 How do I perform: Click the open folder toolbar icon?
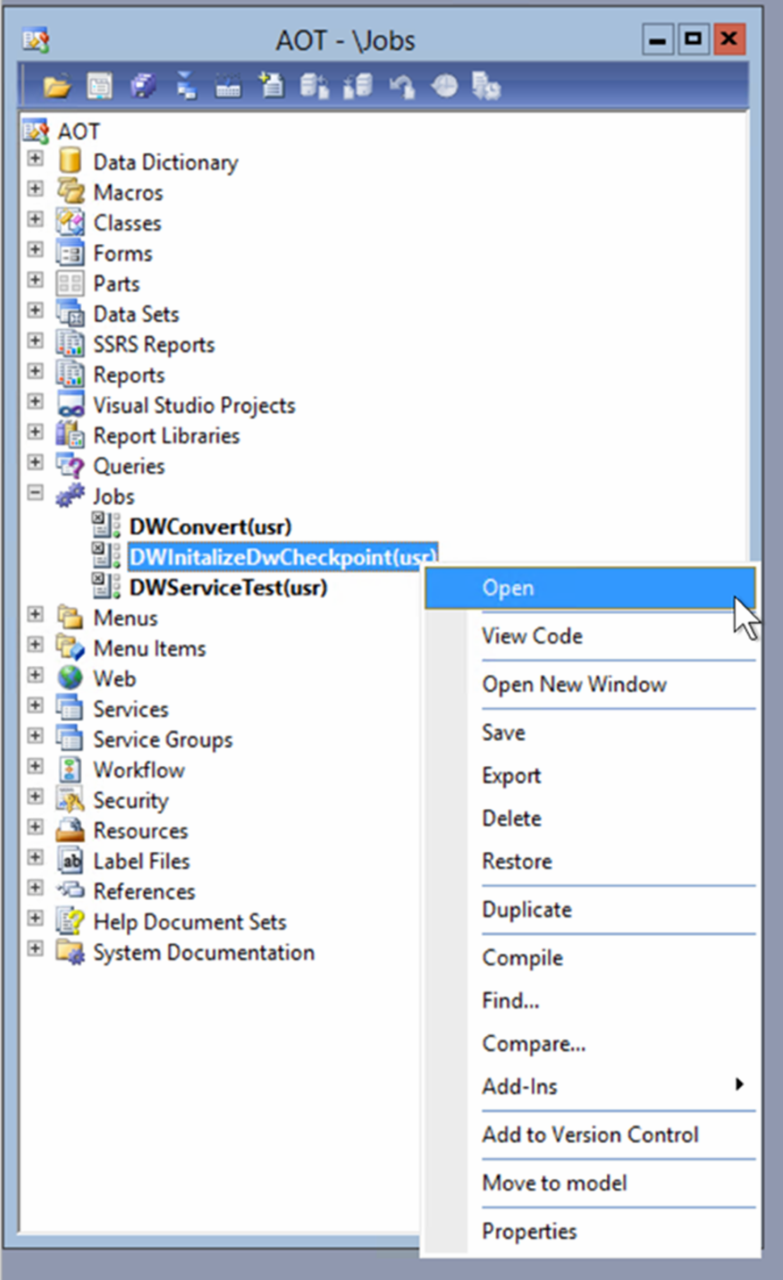click(57, 88)
